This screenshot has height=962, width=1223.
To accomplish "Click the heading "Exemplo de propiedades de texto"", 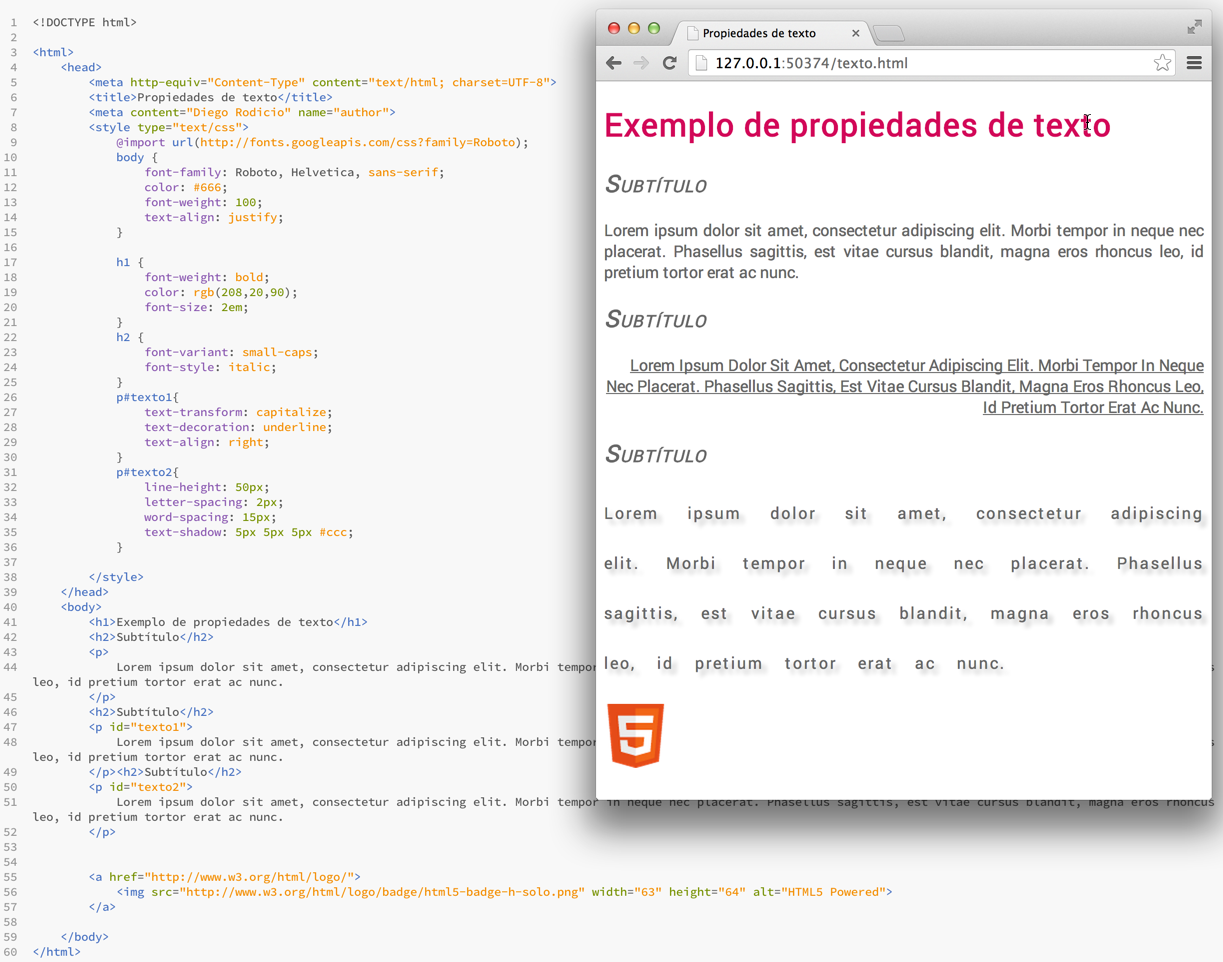I will [x=857, y=126].
